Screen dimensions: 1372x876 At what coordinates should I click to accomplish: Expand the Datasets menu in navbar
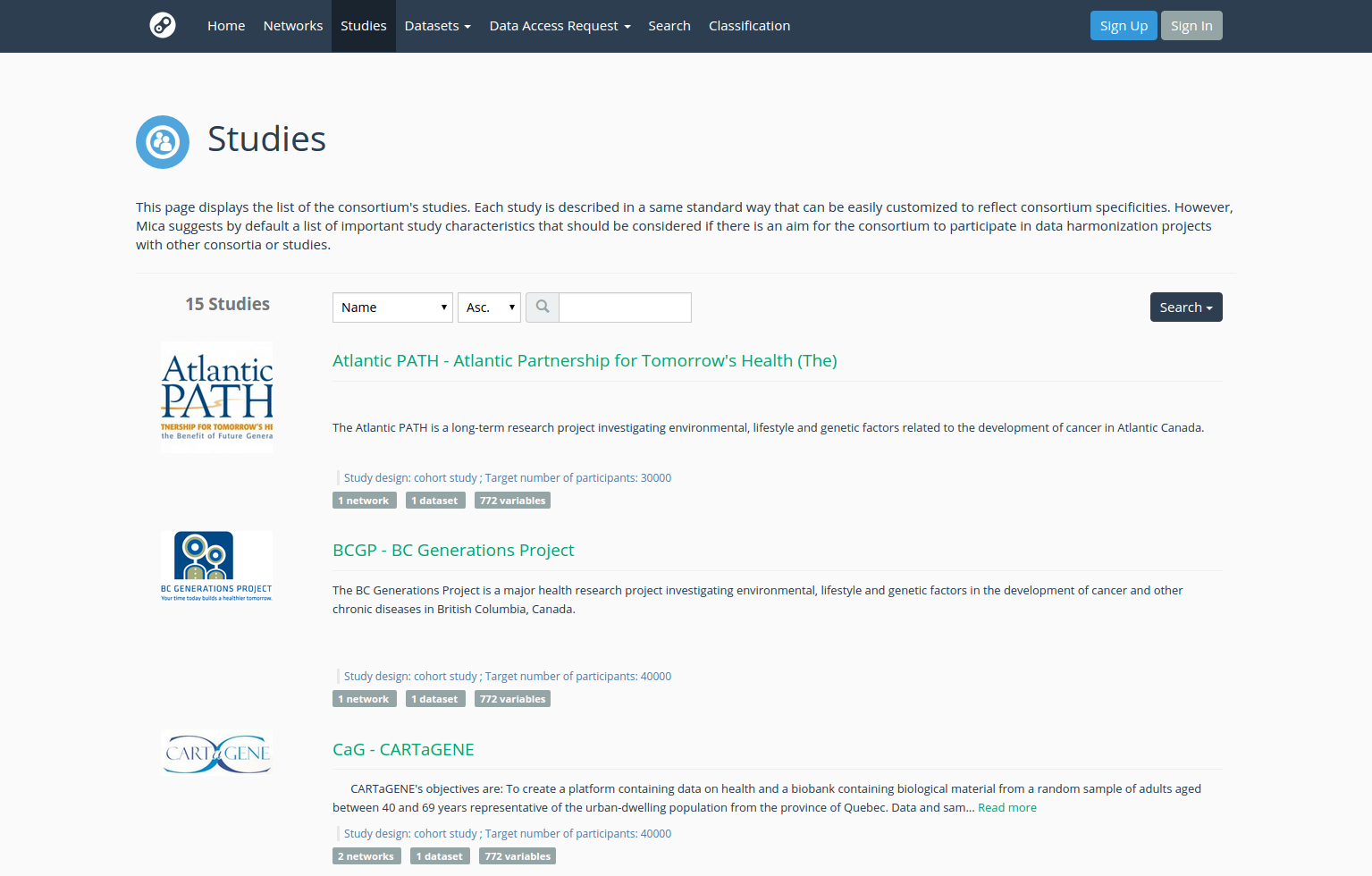[437, 26]
